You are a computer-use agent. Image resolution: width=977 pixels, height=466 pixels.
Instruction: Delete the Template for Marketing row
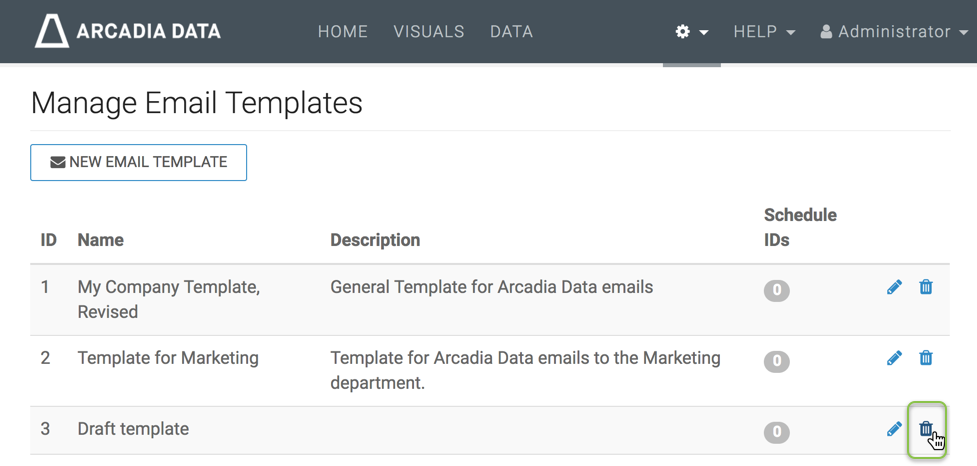[x=926, y=358]
